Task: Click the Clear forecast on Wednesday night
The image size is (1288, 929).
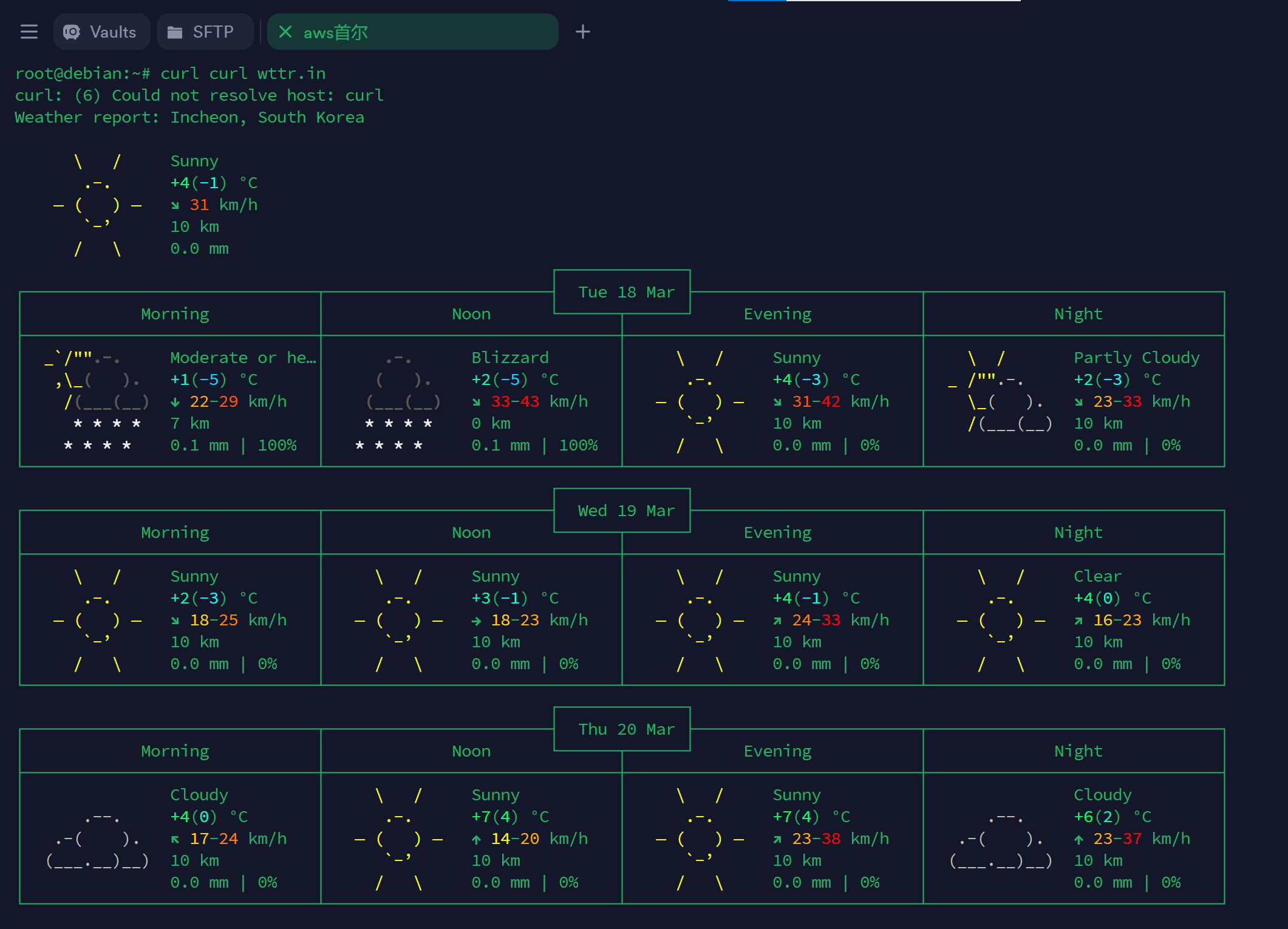Action: pyautogui.click(x=1097, y=576)
